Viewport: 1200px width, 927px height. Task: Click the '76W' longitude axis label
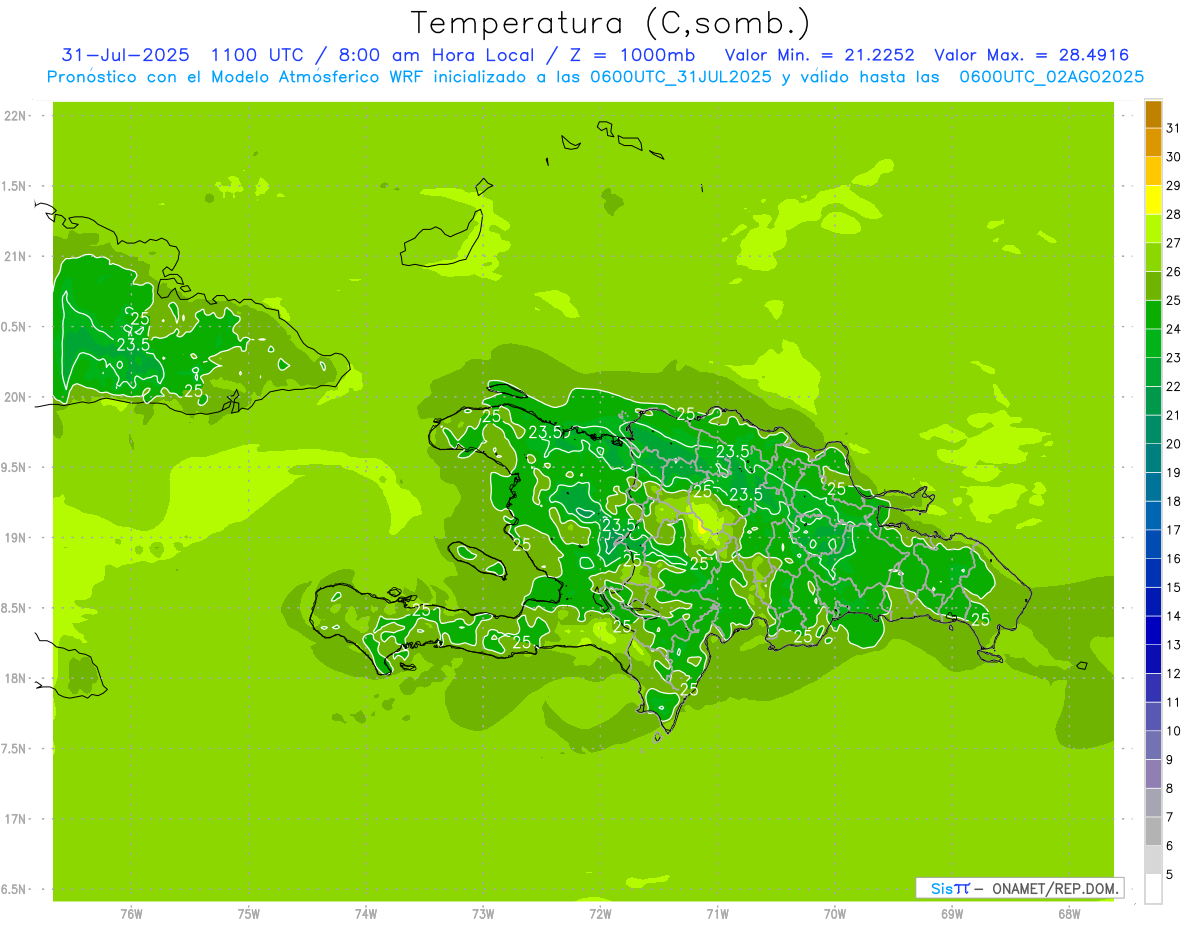pyautogui.click(x=131, y=914)
